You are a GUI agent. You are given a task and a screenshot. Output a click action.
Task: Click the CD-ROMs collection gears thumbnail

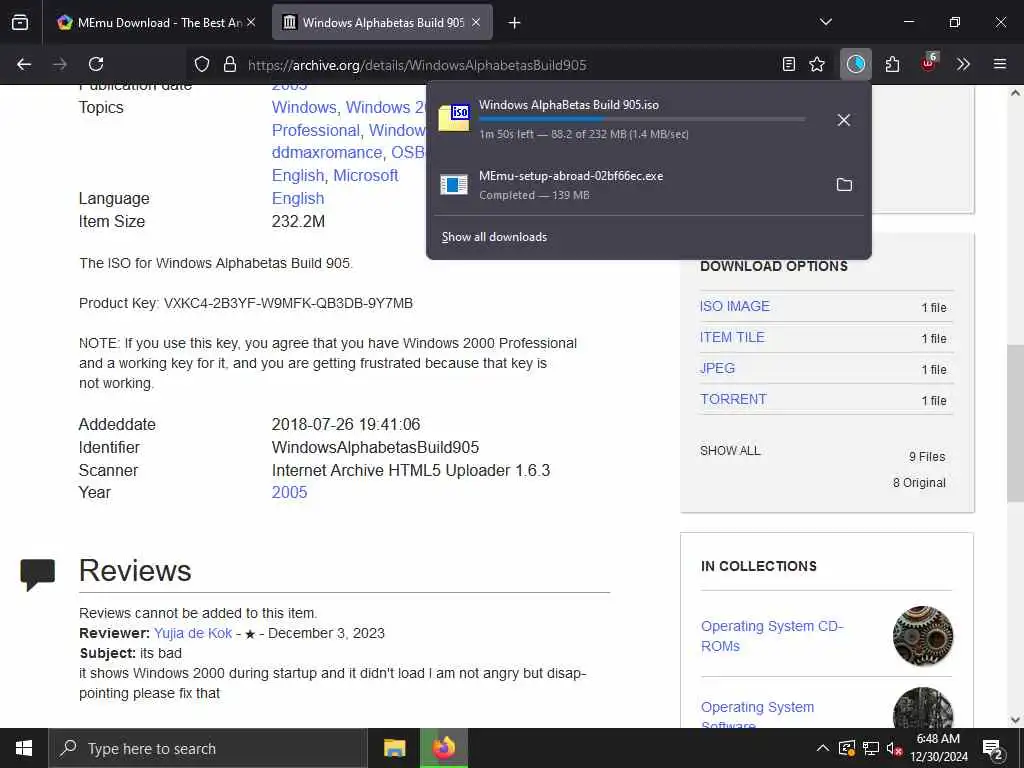point(923,635)
